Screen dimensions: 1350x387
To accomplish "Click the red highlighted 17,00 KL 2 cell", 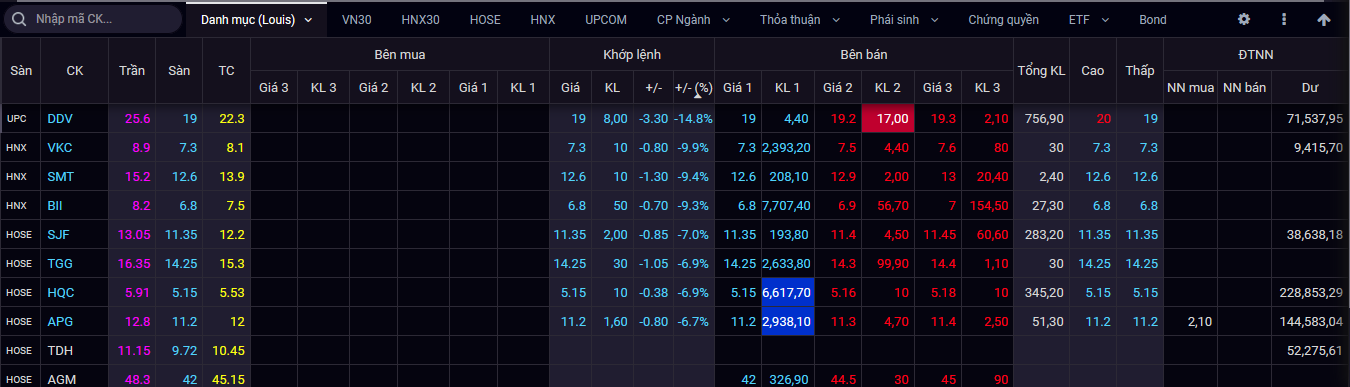I will click(888, 118).
